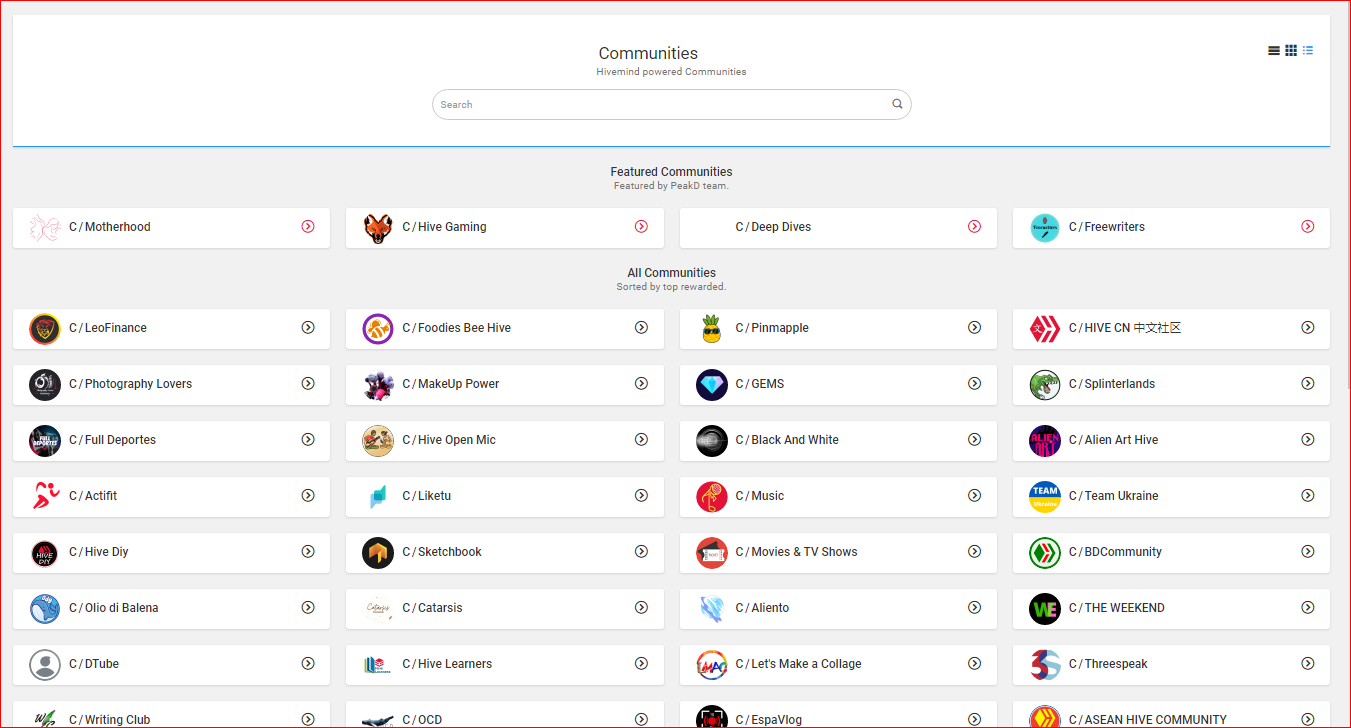Click the Black And White avatar
1351x728 pixels.
coord(711,441)
